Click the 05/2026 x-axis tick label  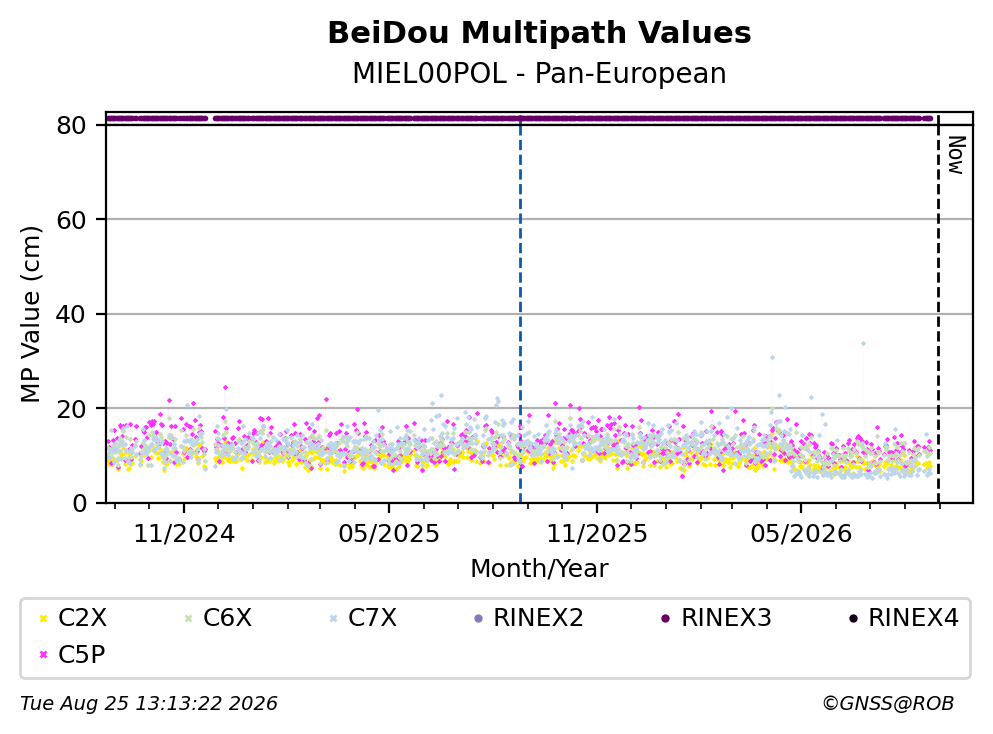[801, 534]
